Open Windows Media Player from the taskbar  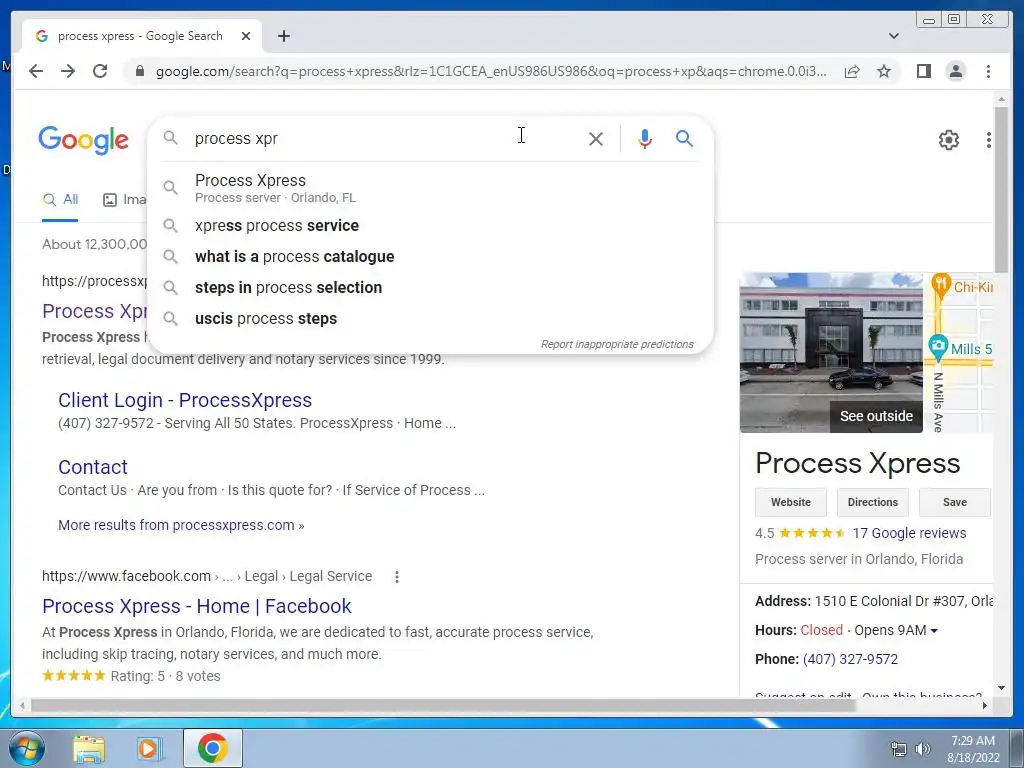pos(149,749)
